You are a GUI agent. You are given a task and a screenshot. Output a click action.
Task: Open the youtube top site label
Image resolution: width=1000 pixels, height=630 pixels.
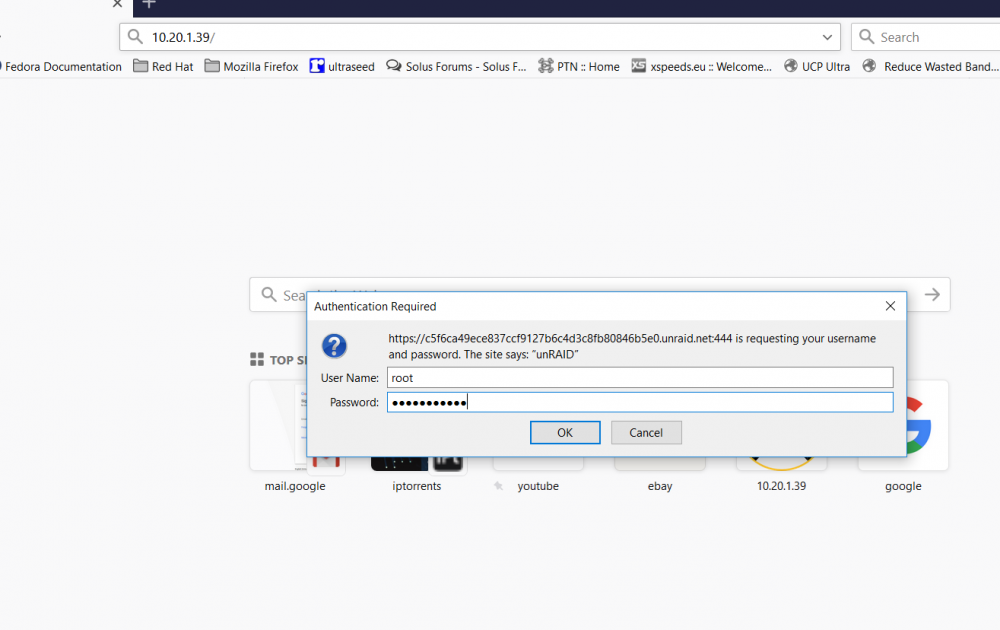[x=538, y=486]
